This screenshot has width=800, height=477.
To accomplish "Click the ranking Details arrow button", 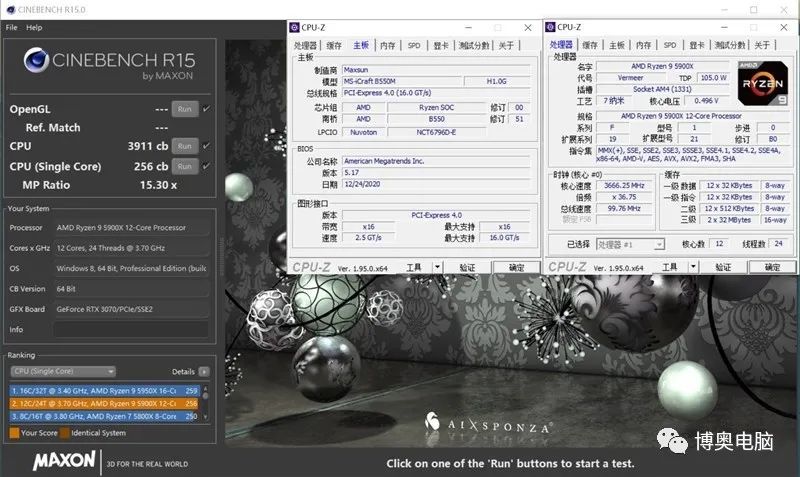I will tap(204, 371).
